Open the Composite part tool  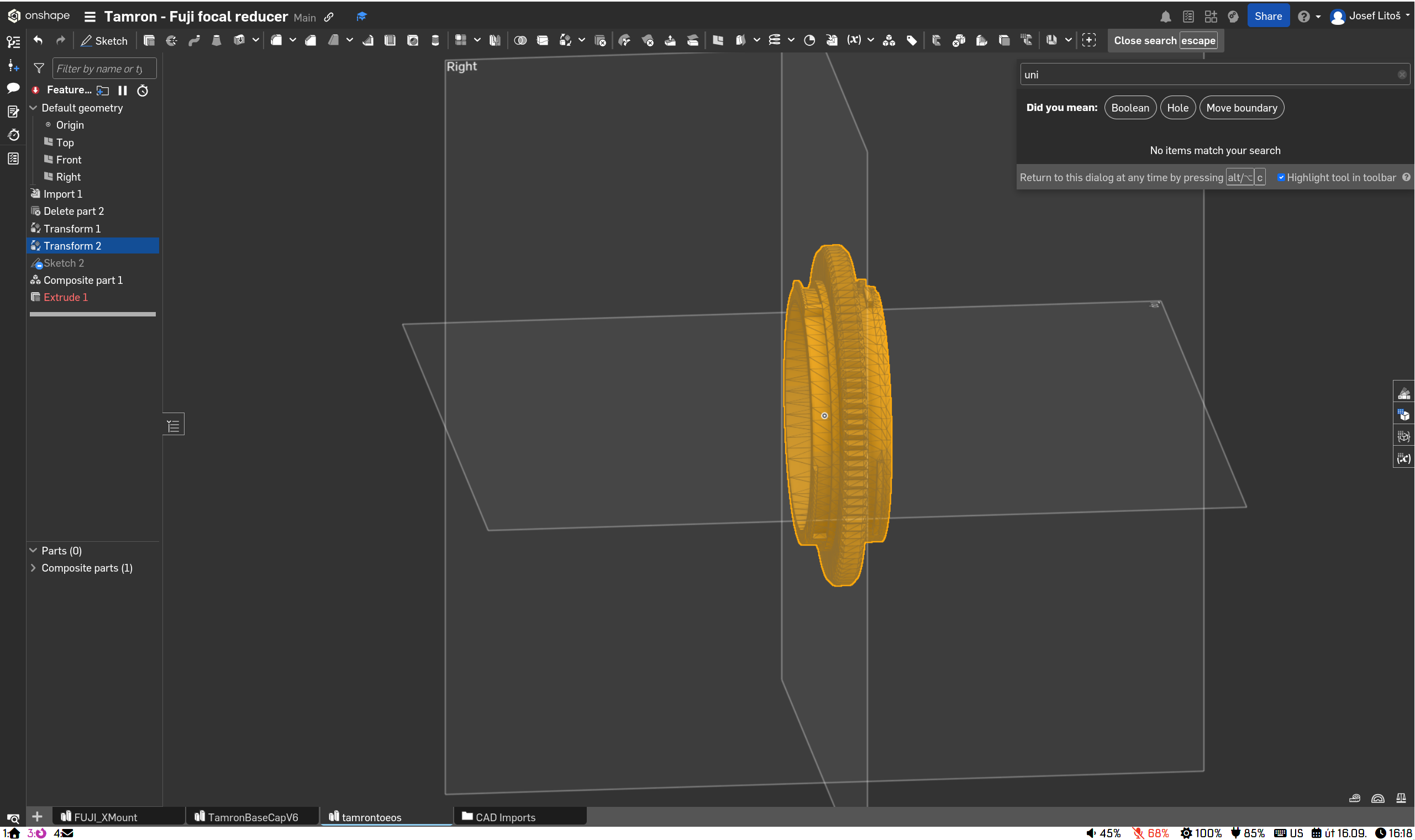click(888, 40)
